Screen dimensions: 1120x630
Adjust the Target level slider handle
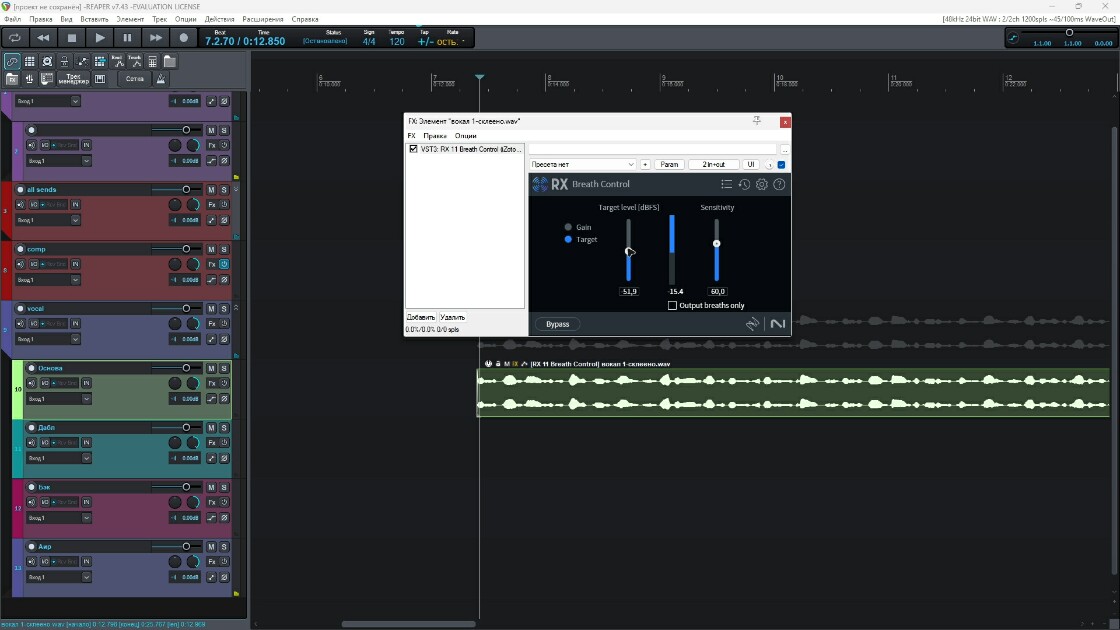pyautogui.click(x=629, y=251)
